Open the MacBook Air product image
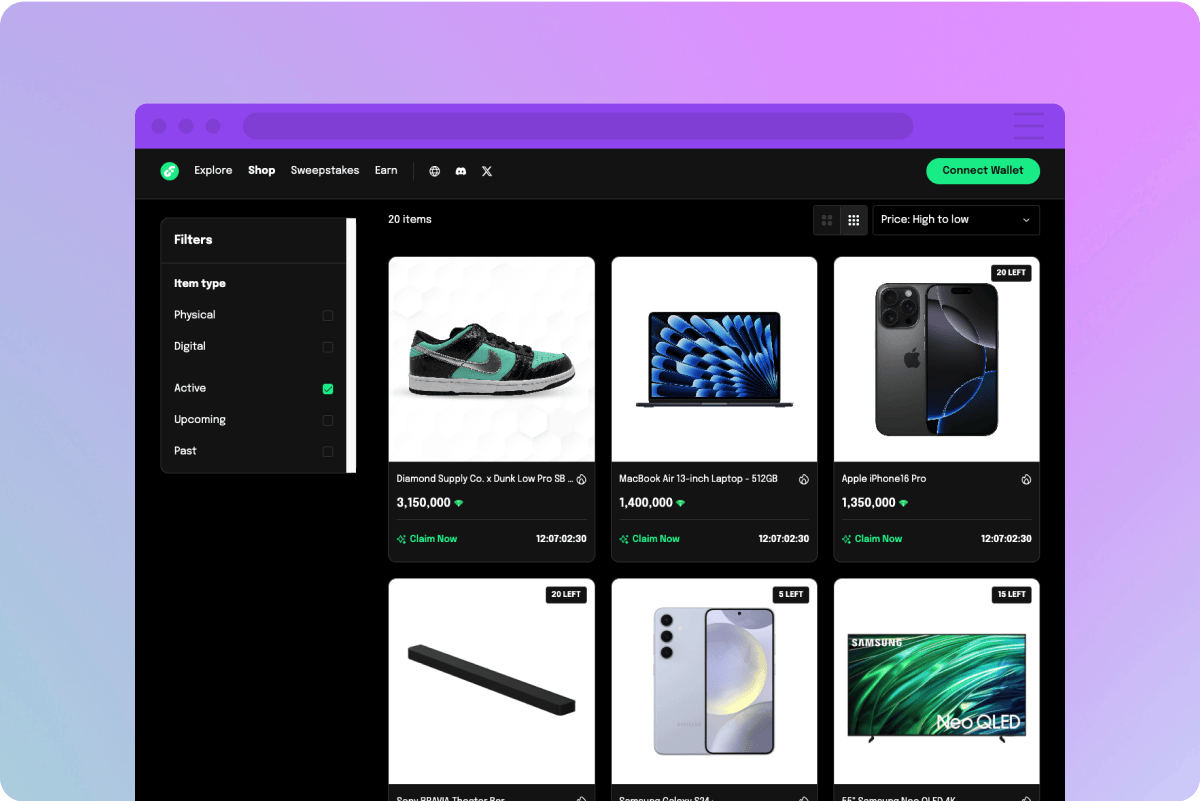Image resolution: width=1200 pixels, height=801 pixels. [x=714, y=360]
